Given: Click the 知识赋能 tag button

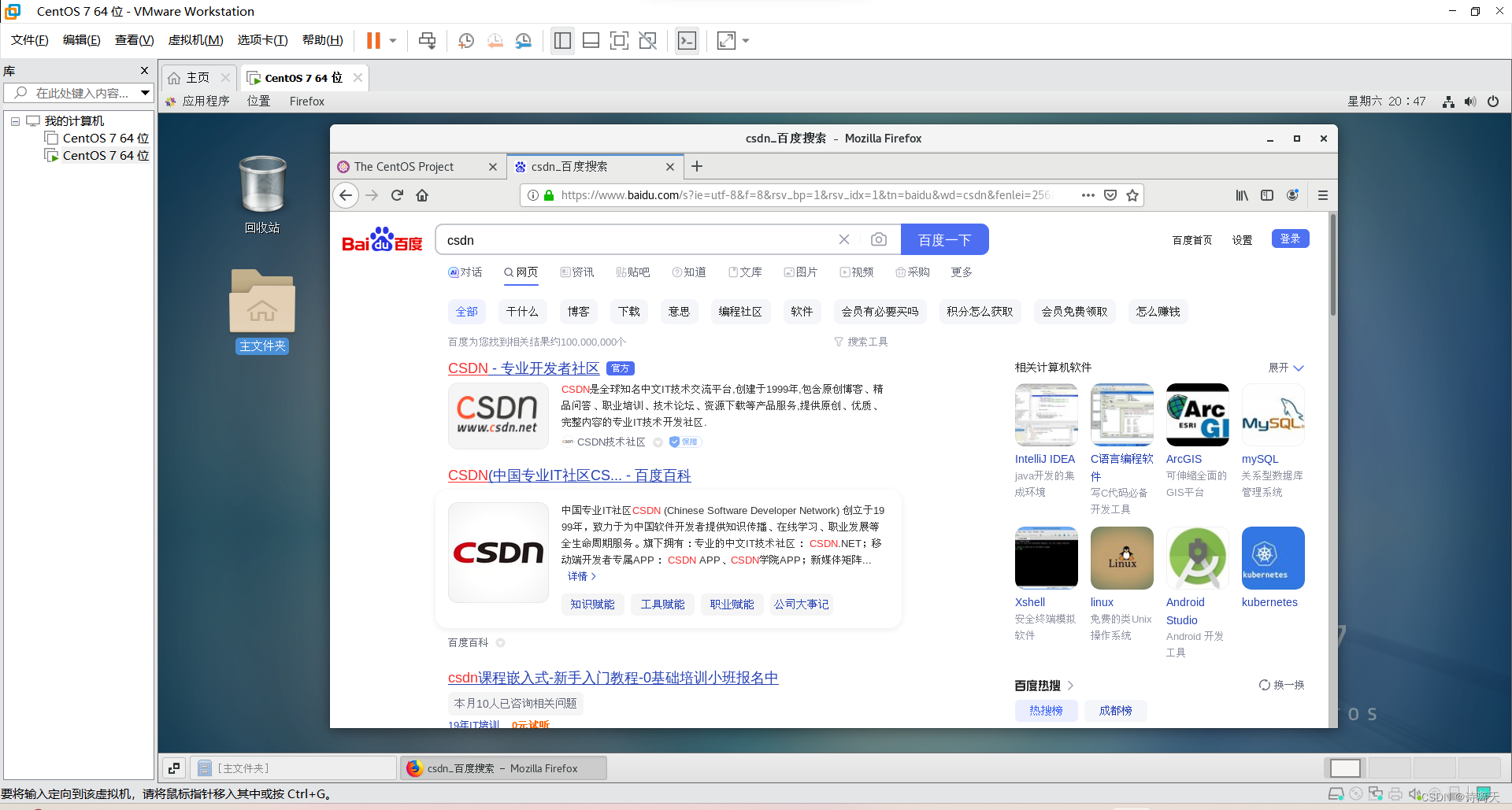Looking at the screenshot, I should [x=592, y=605].
